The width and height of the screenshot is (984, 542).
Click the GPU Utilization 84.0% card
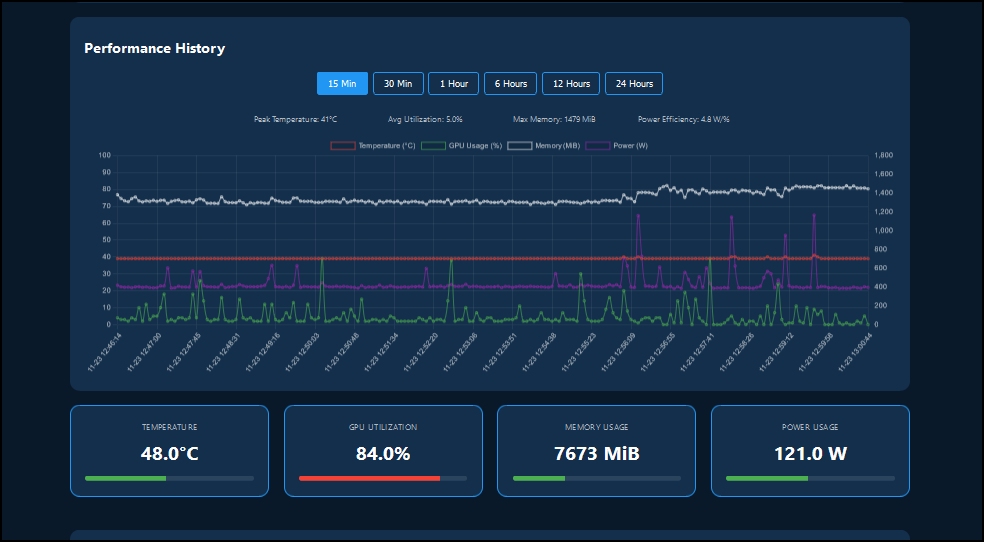[x=383, y=450]
